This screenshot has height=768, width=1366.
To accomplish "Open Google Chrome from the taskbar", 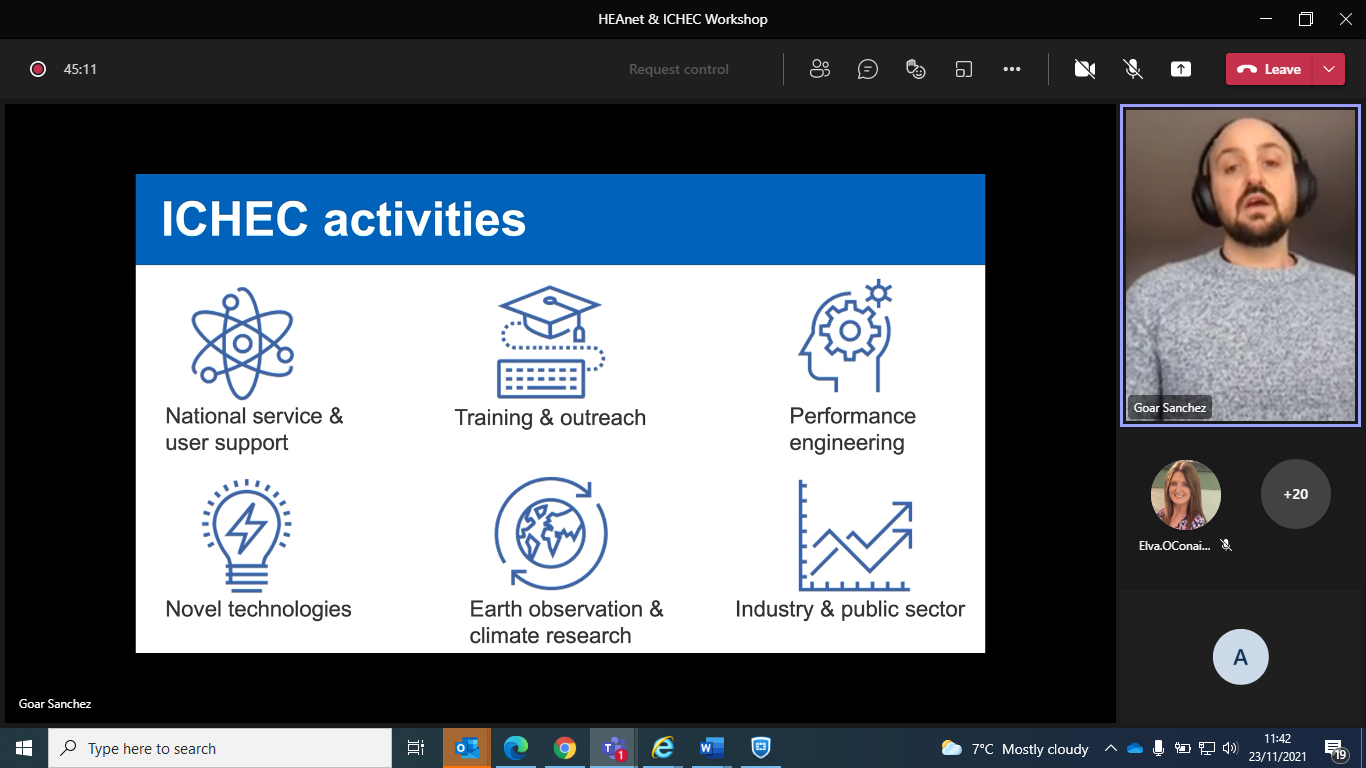I will pos(565,748).
